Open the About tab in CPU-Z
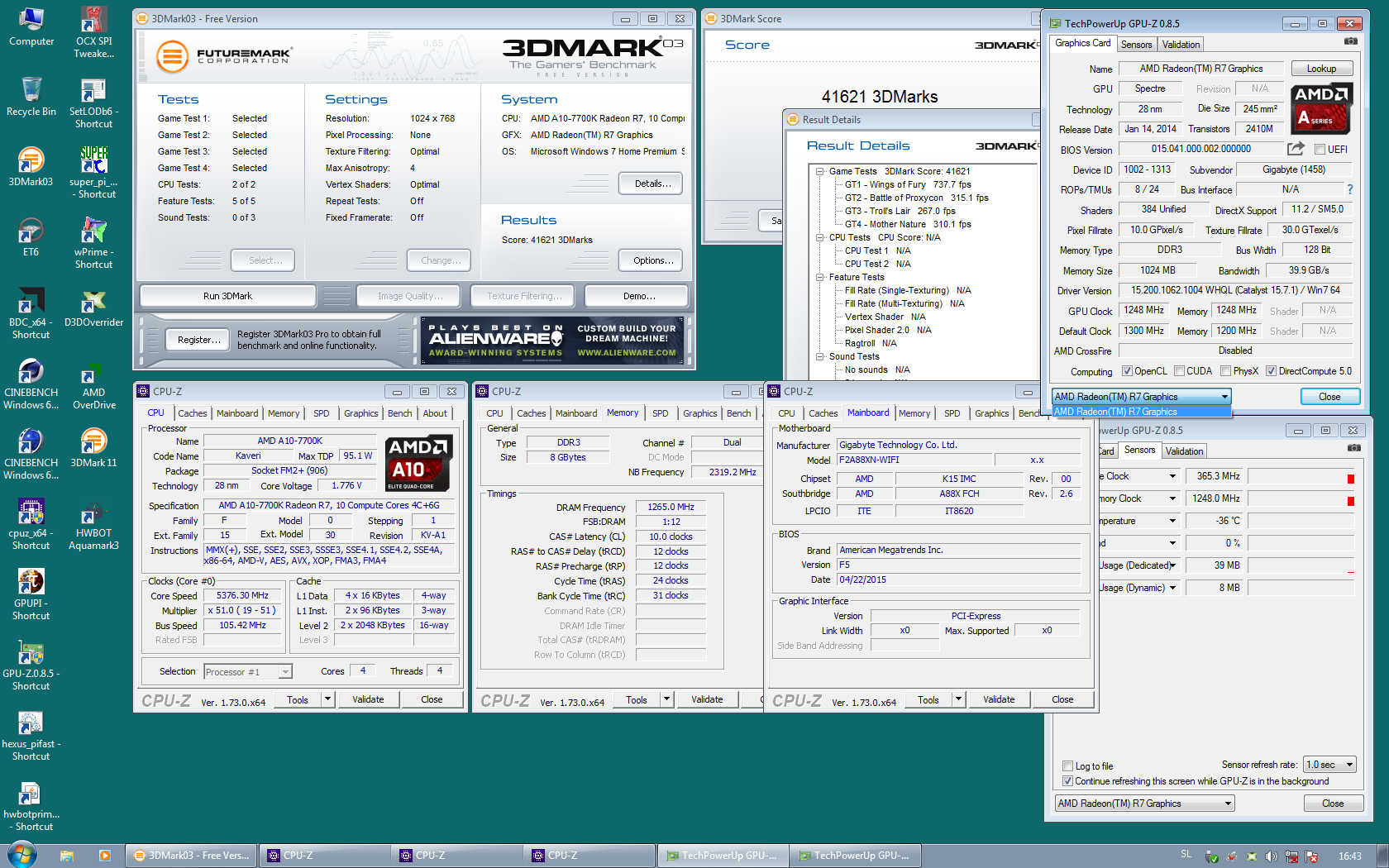 pos(435,413)
